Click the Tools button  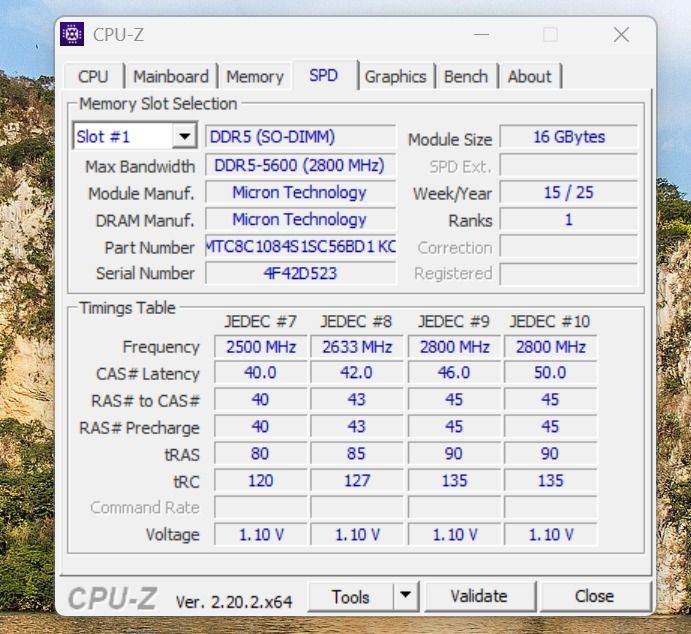[x=350, y=597]
